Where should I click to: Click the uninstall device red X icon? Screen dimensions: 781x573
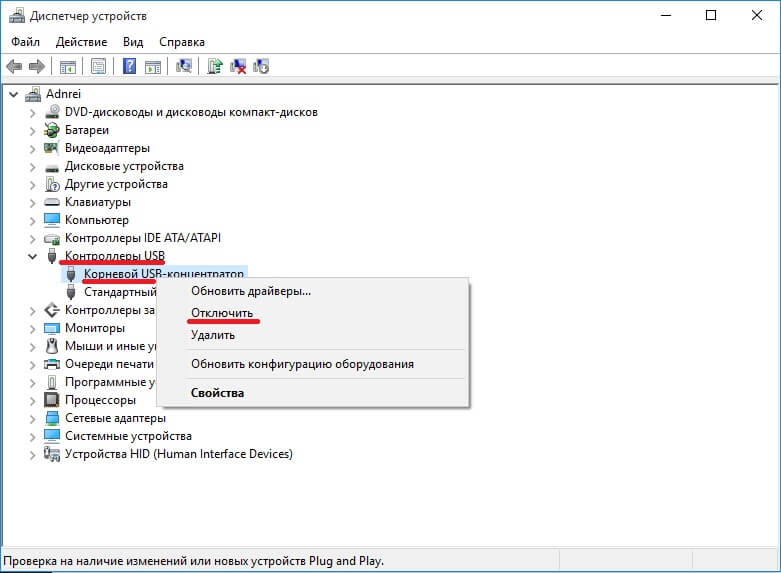tap(238, 67)
